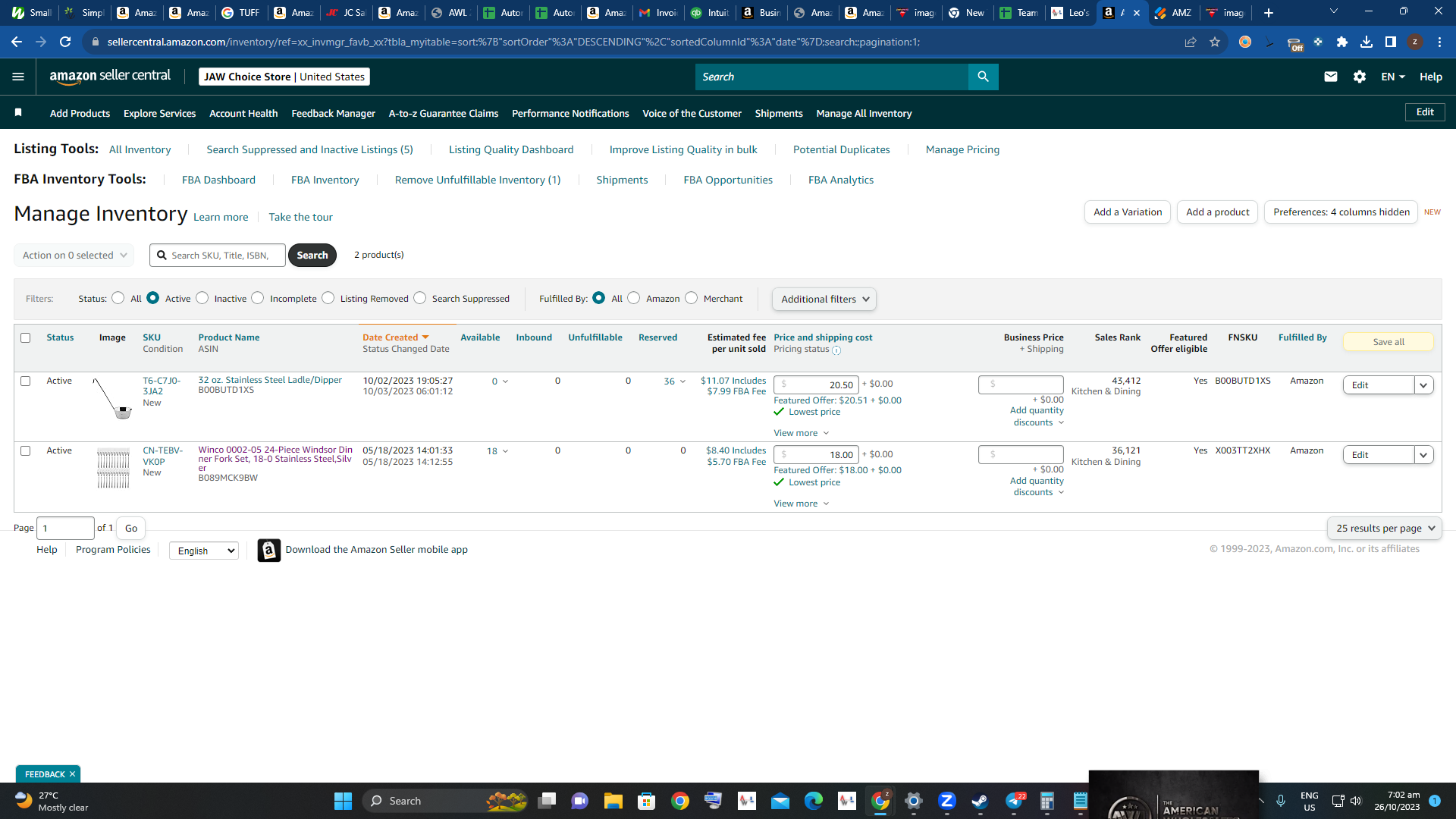This screenshot has width=1456, height=819.
Task: Open the Chrome extensions puzzle icon
Action: point(1342,42)
